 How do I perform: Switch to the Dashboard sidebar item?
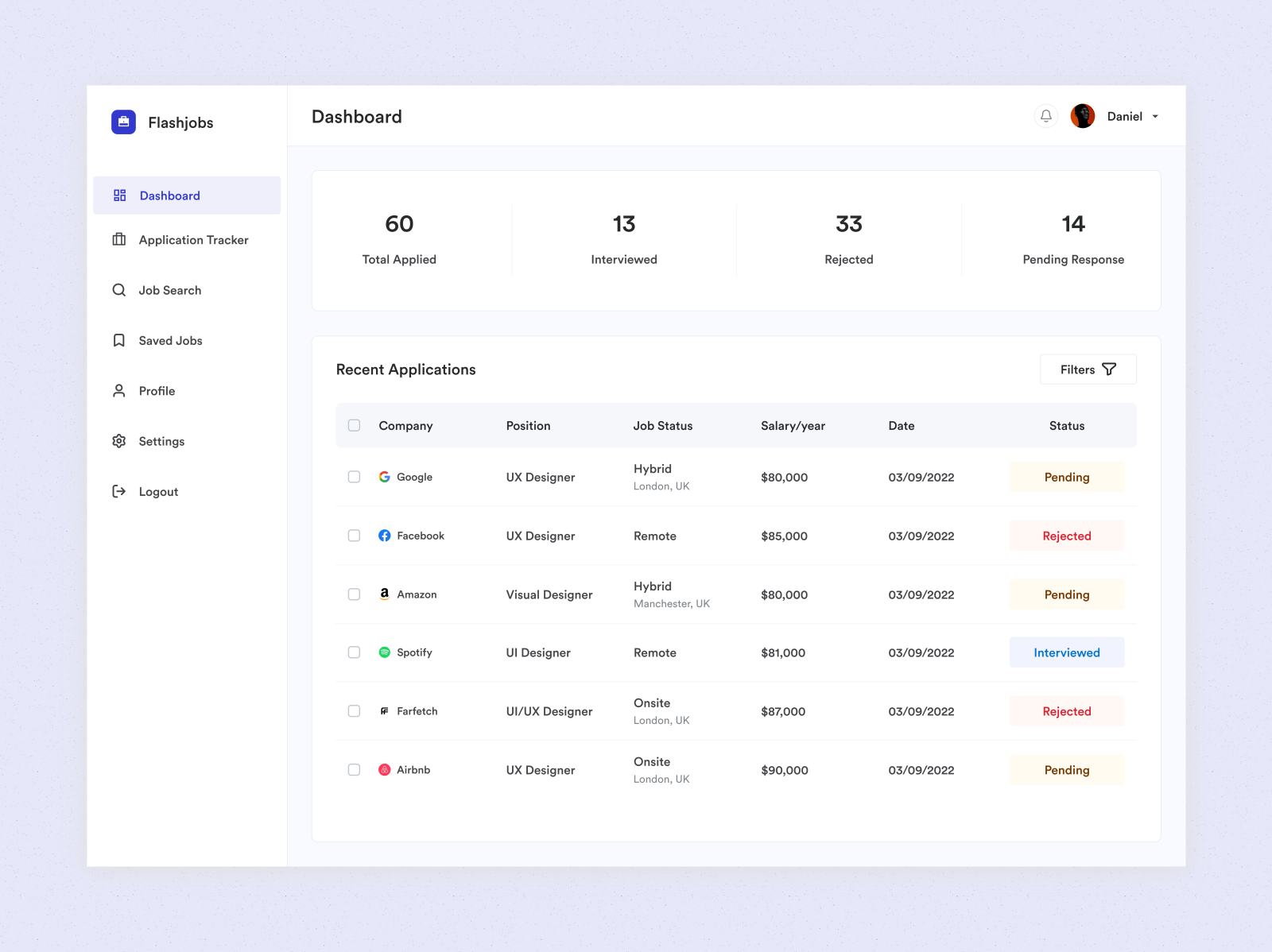[x=169, y=195]
